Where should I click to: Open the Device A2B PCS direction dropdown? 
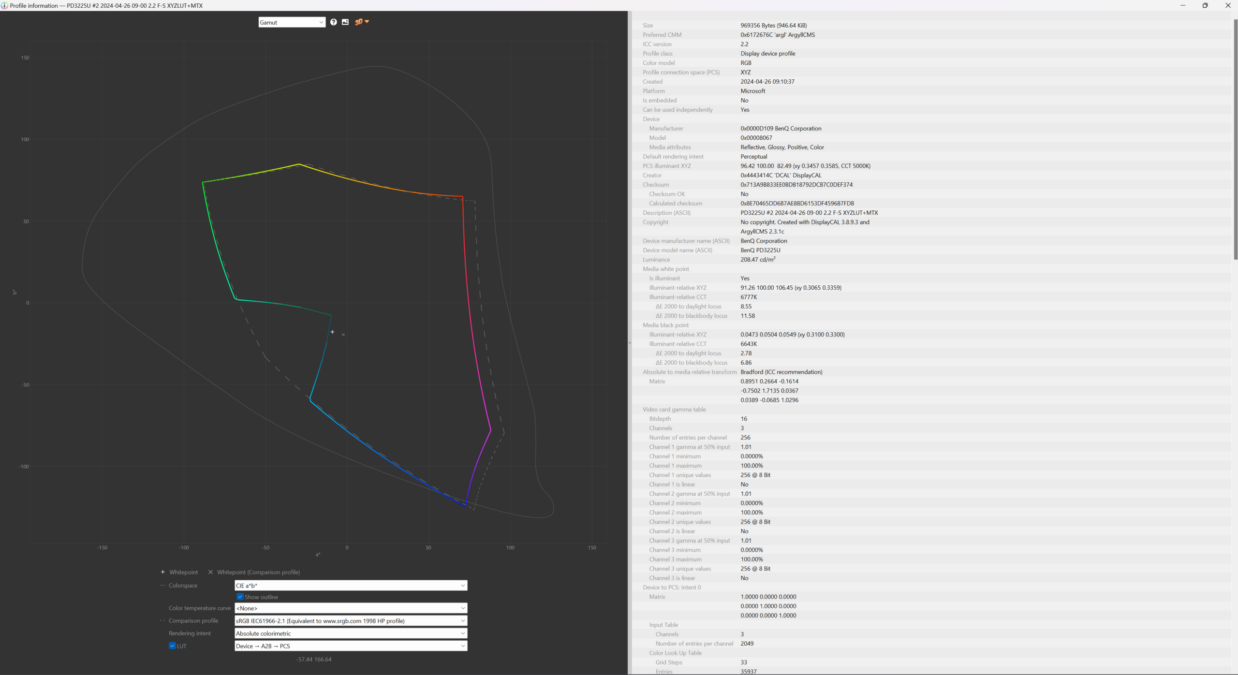pos(350,646)
